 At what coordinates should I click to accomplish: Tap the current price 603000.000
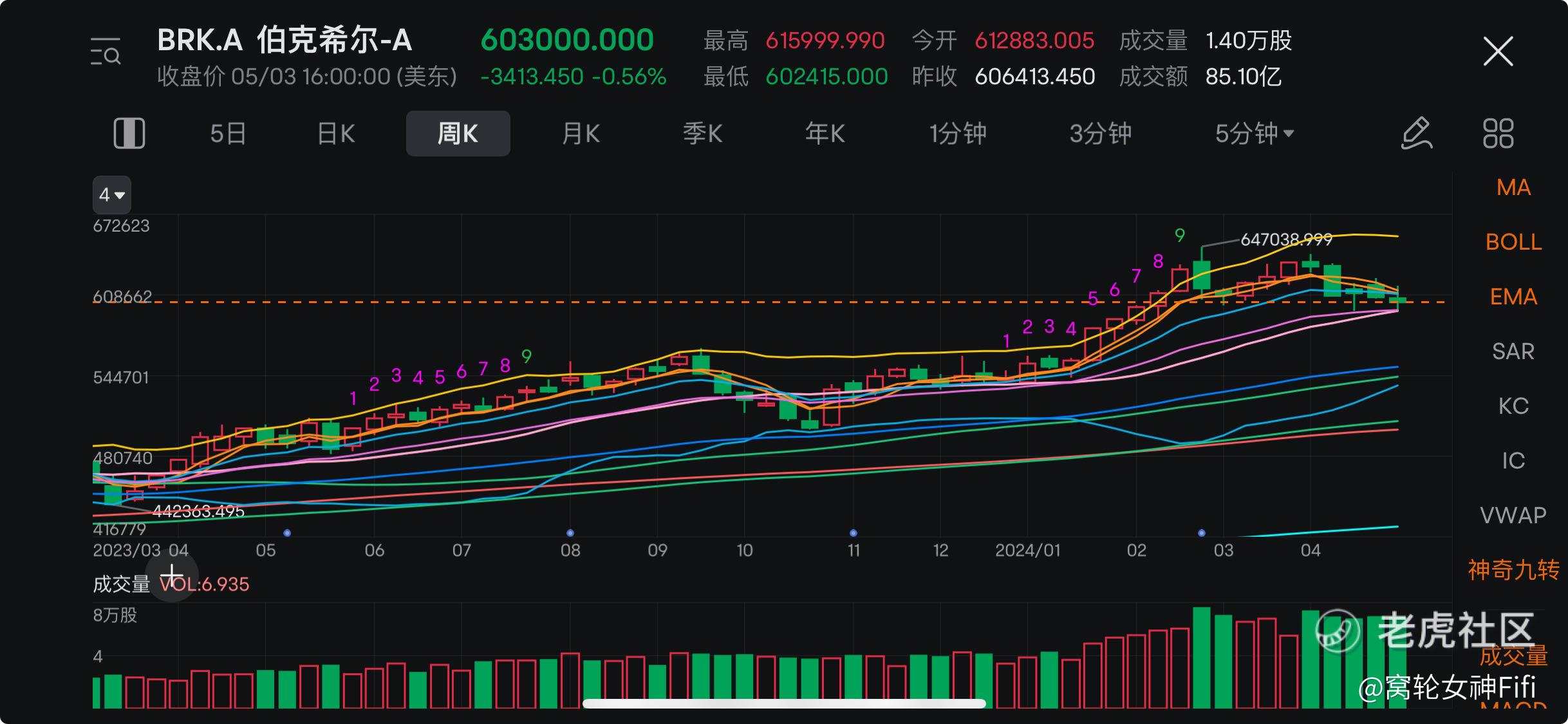click(x=567, y=40)
